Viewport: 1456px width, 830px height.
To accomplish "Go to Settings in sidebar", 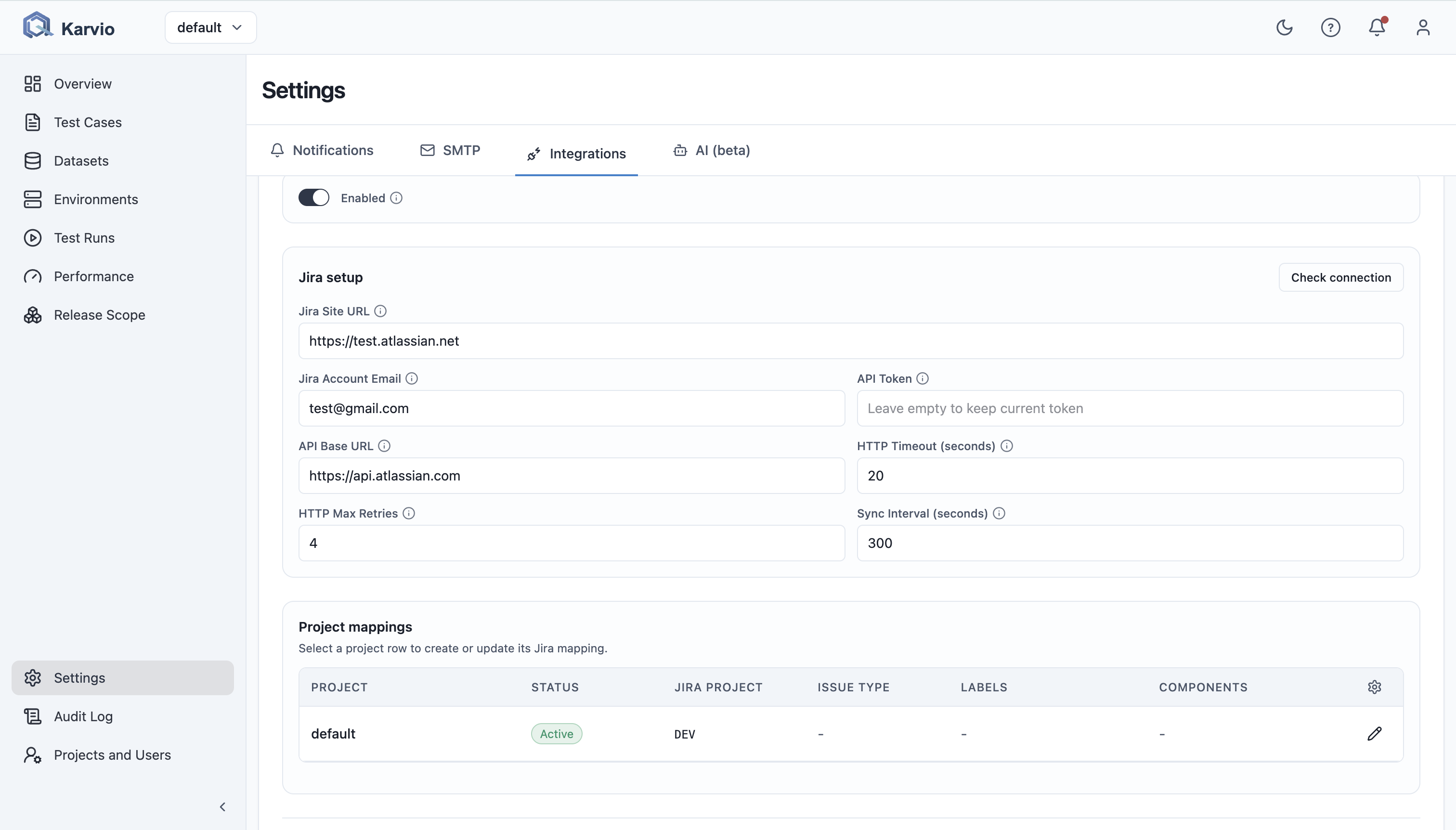I will click(x=123, y=678).
